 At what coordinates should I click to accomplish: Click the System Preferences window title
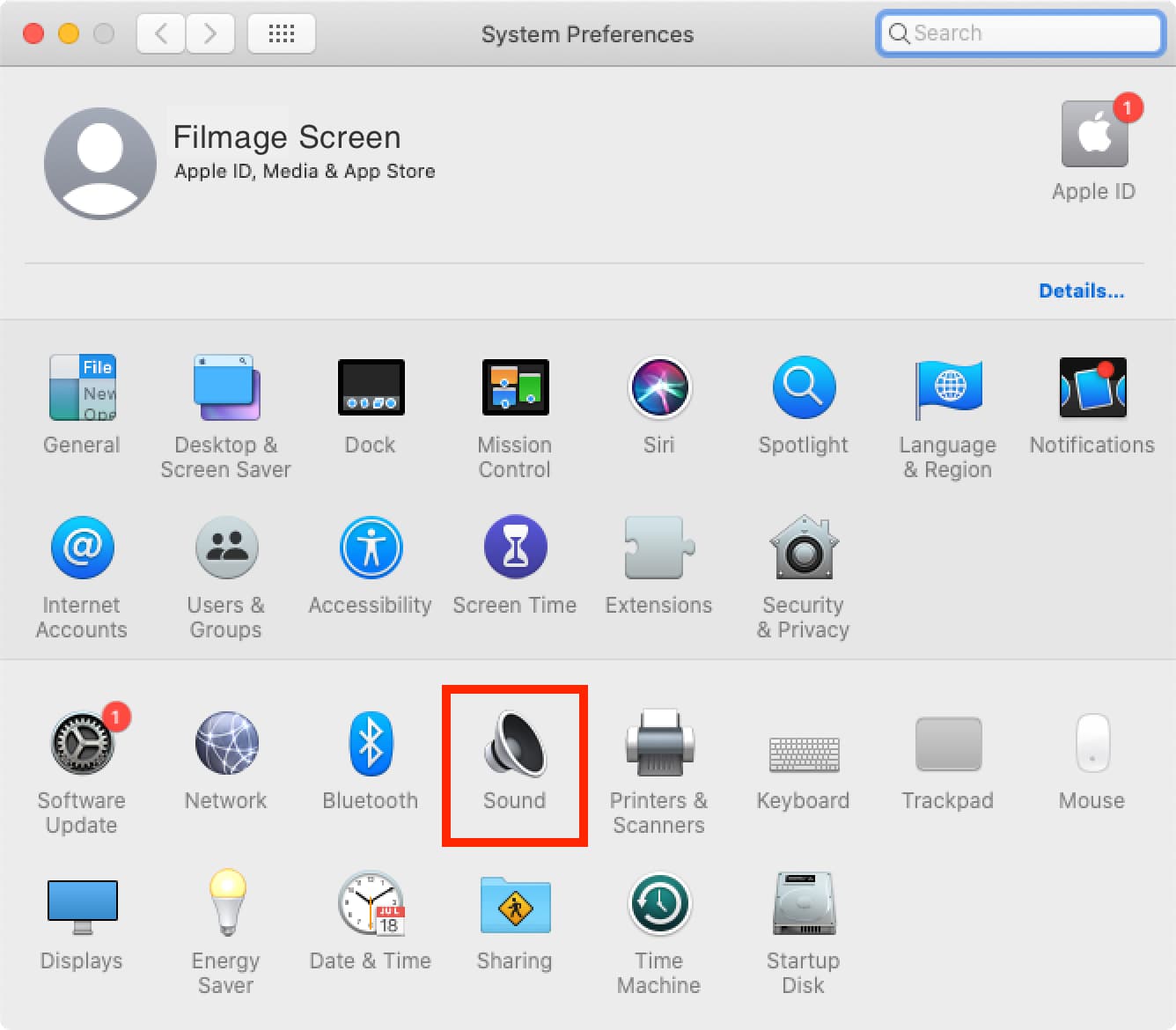pos(587,34)
